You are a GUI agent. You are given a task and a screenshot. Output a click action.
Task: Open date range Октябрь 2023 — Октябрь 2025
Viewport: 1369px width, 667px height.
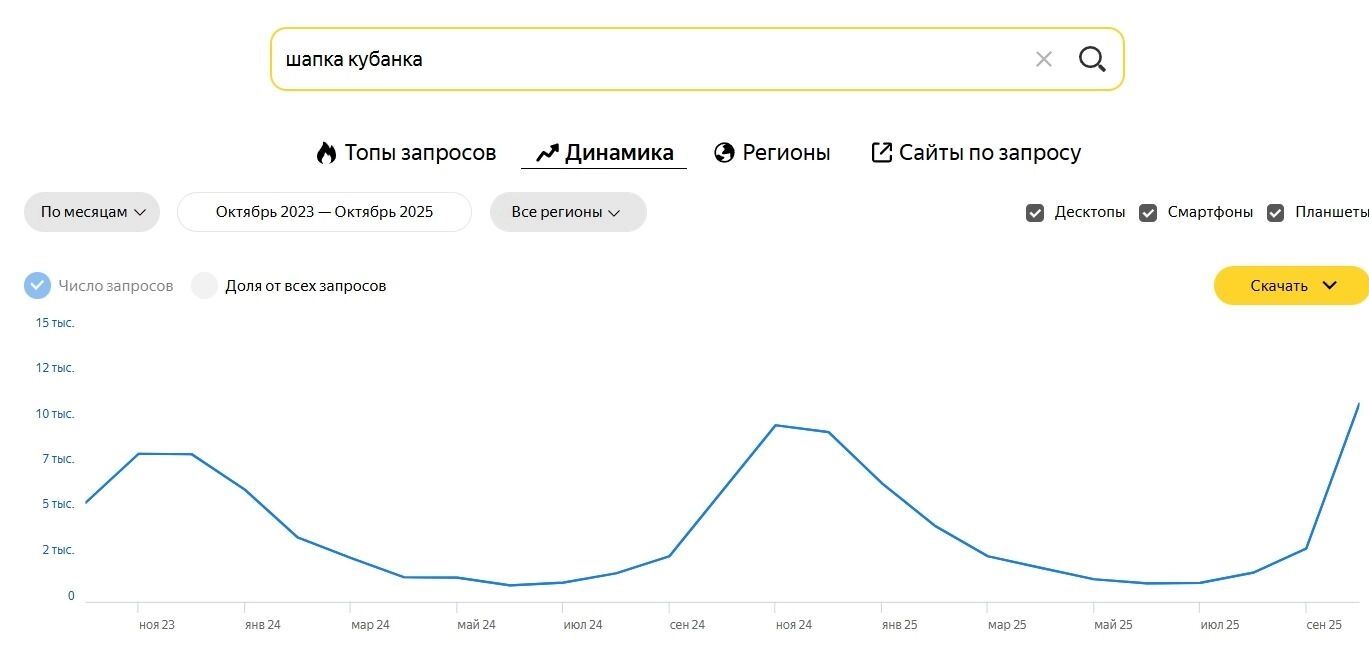(x=324, y=212)
